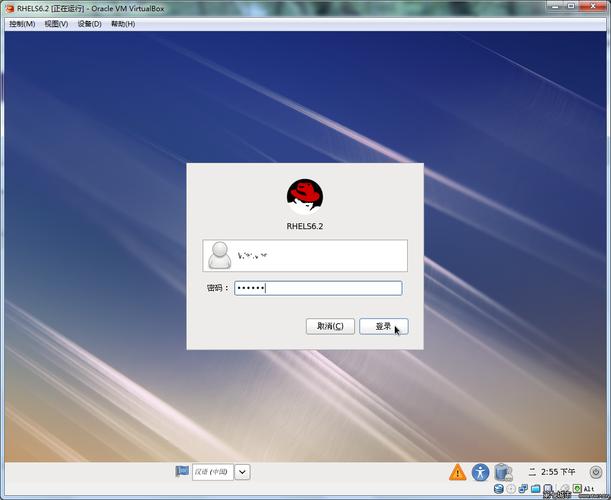Open the 帮助(H) menu
The height and width of the screenshot is (500, 611).
click(x=123, y=23)
